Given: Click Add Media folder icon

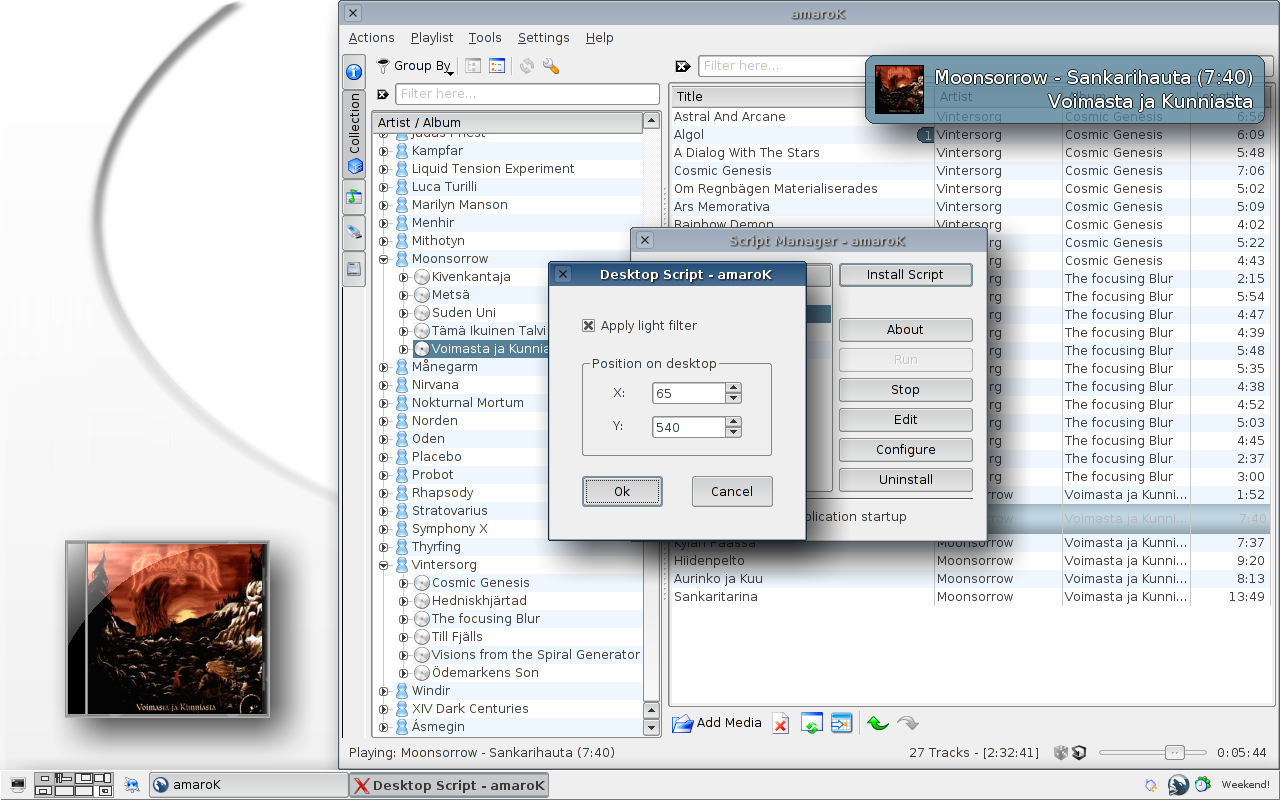Looking at the screenshot, I should [682, 723].
